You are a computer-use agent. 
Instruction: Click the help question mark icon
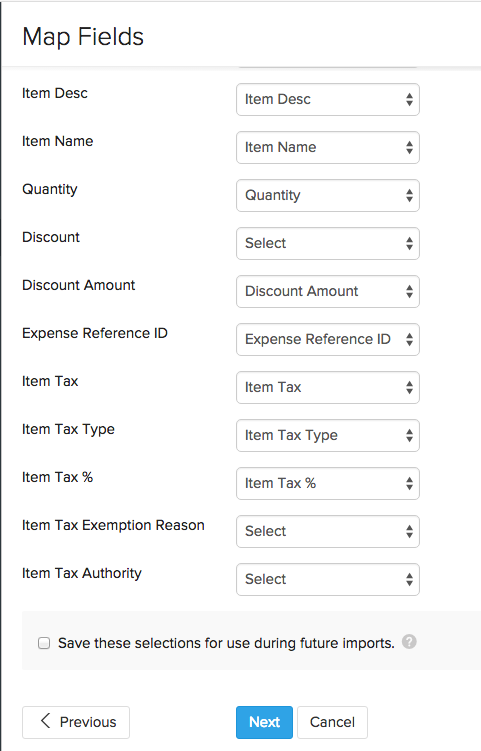tap(409, 642)
